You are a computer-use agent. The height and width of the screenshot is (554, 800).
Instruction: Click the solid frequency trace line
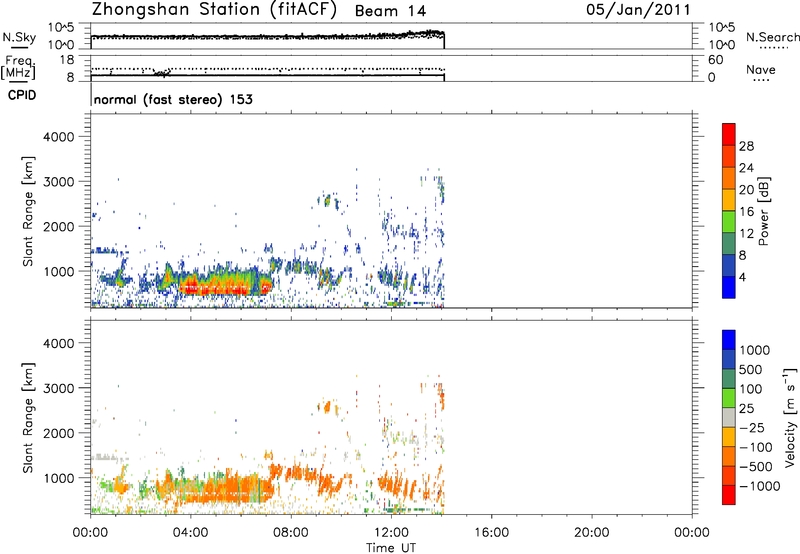(268, 76)
